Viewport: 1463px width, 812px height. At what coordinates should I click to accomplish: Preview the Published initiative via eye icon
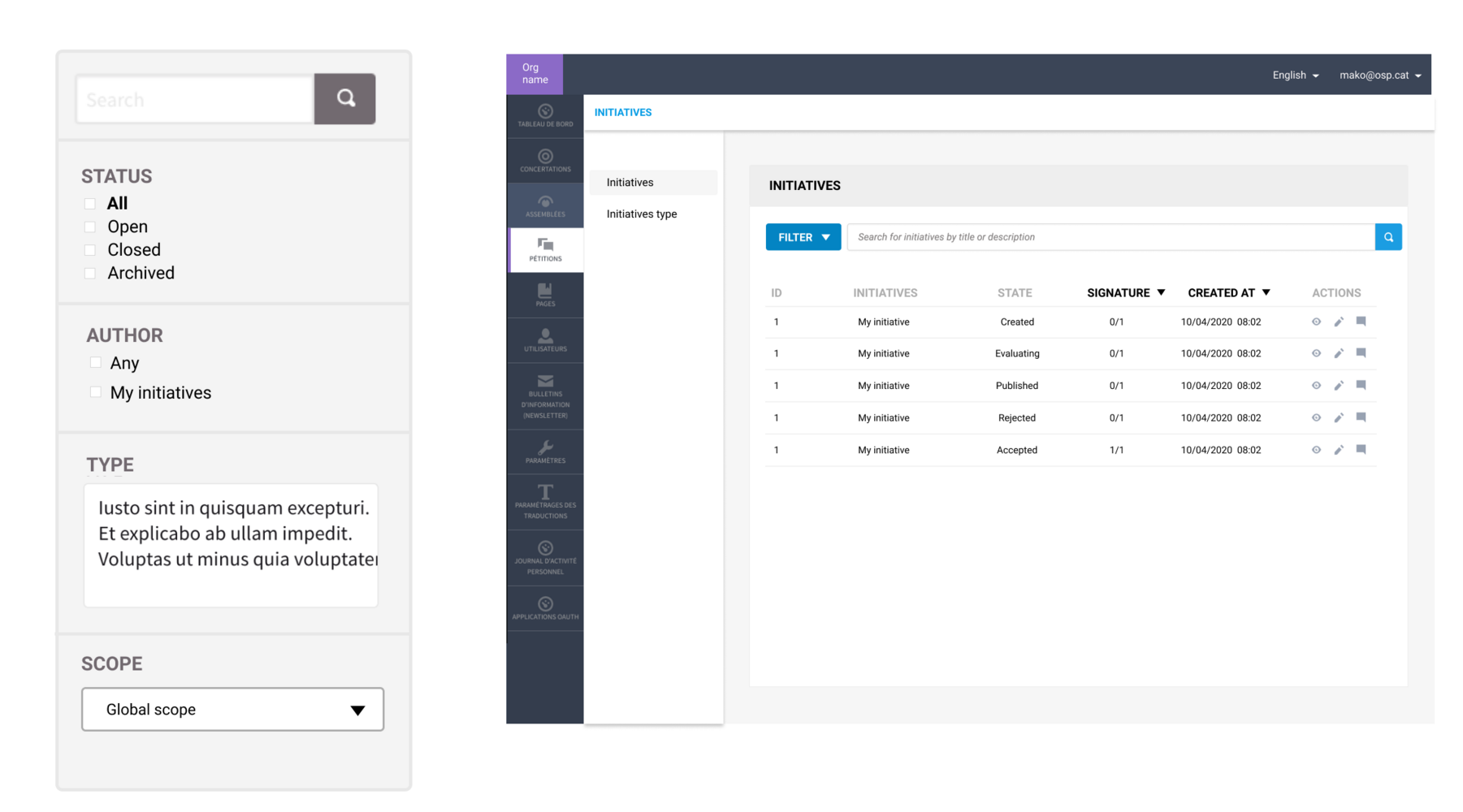tap(1316, 386)
